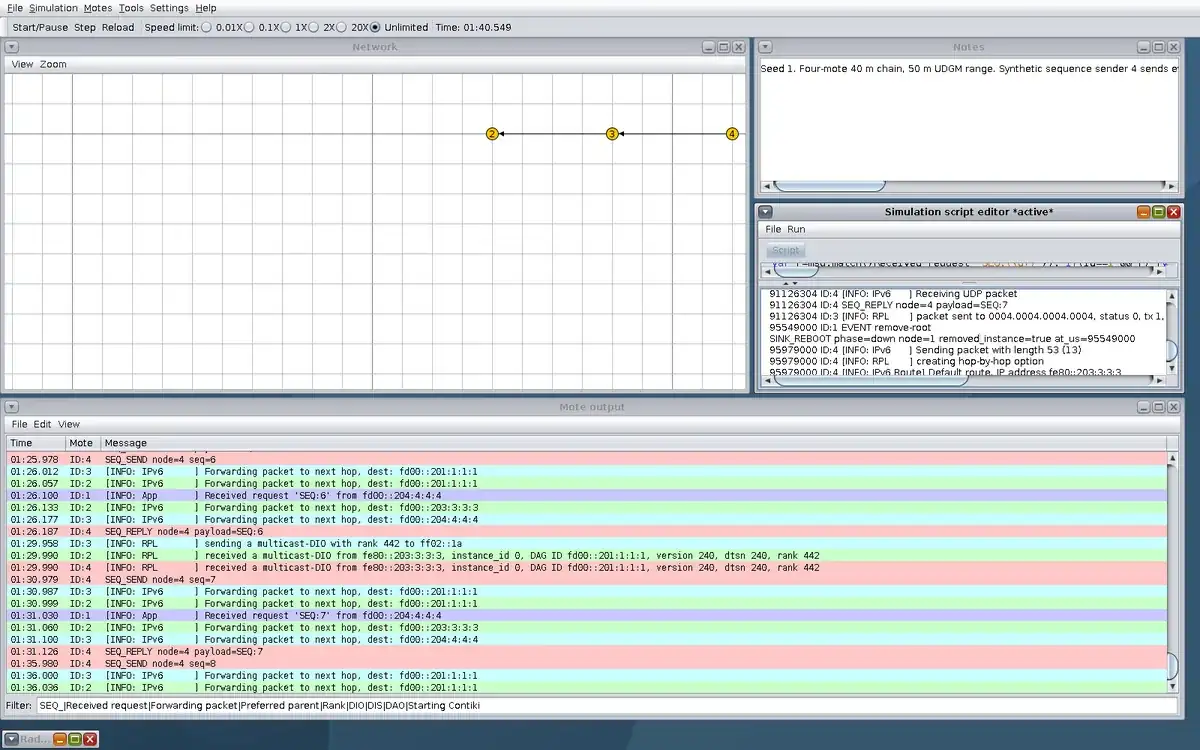Select row 'SEQ_REPLY node=4 payload=SEQ:7' in Mote output
This screenshot has width=1200, height=750.
[587, 652]
